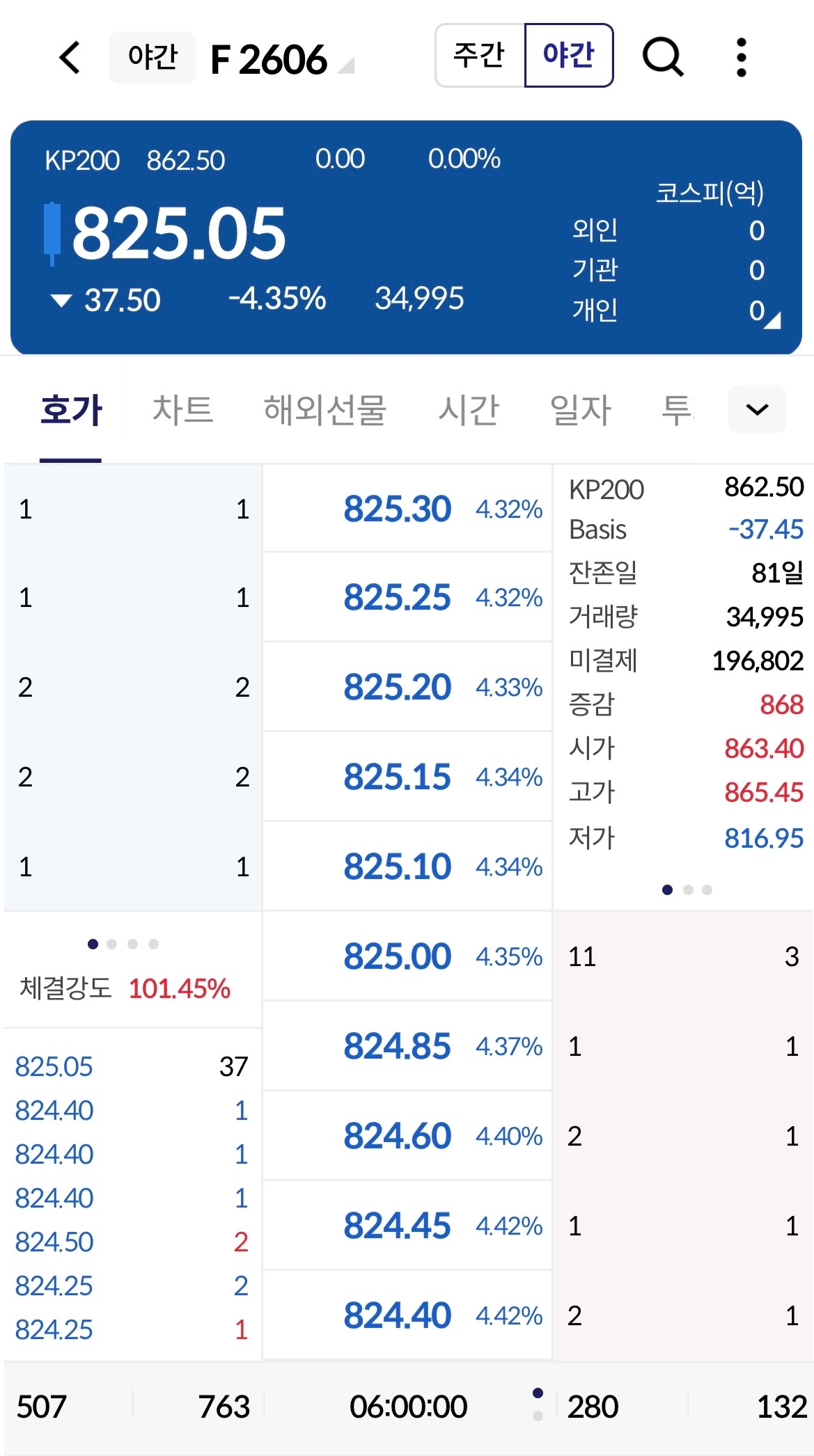814x1456 pixels.
Task: Tap the corner arrow in investor panel
Action: [x=774, y=320]
